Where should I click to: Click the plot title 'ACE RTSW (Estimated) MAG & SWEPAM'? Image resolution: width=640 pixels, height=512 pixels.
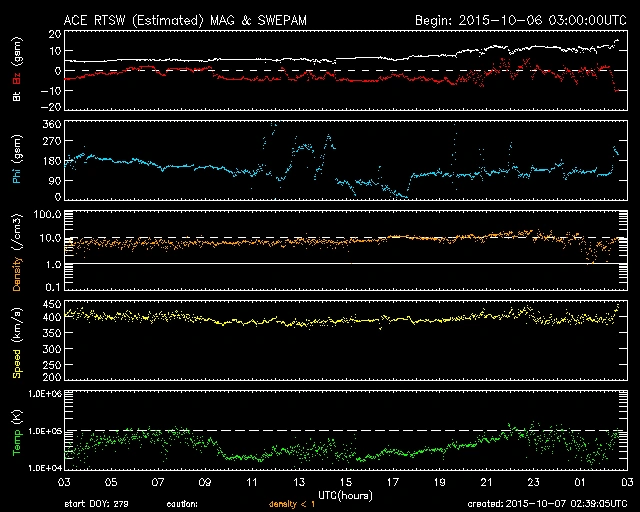185,20
